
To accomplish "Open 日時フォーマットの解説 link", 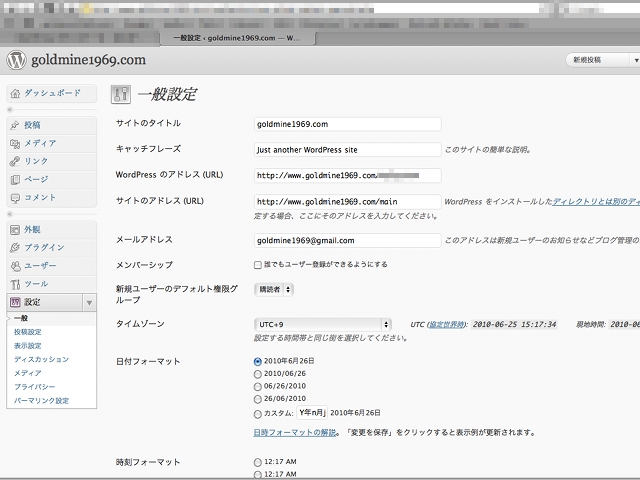I will pos(295,433).
